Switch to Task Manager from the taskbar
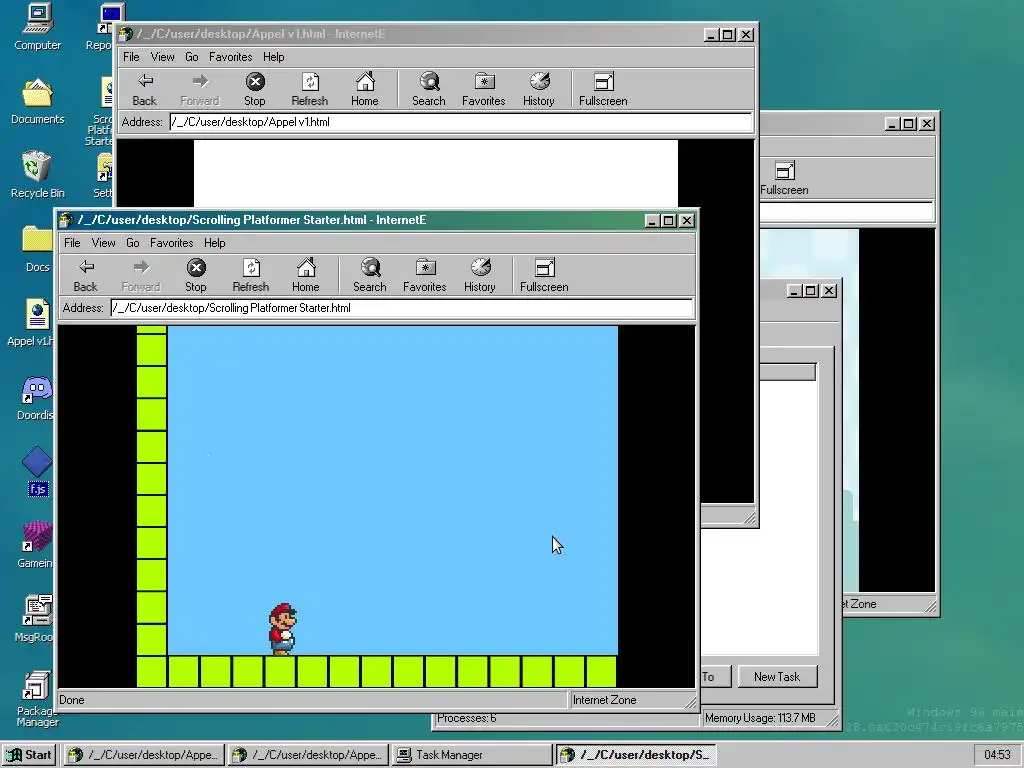 472,755
